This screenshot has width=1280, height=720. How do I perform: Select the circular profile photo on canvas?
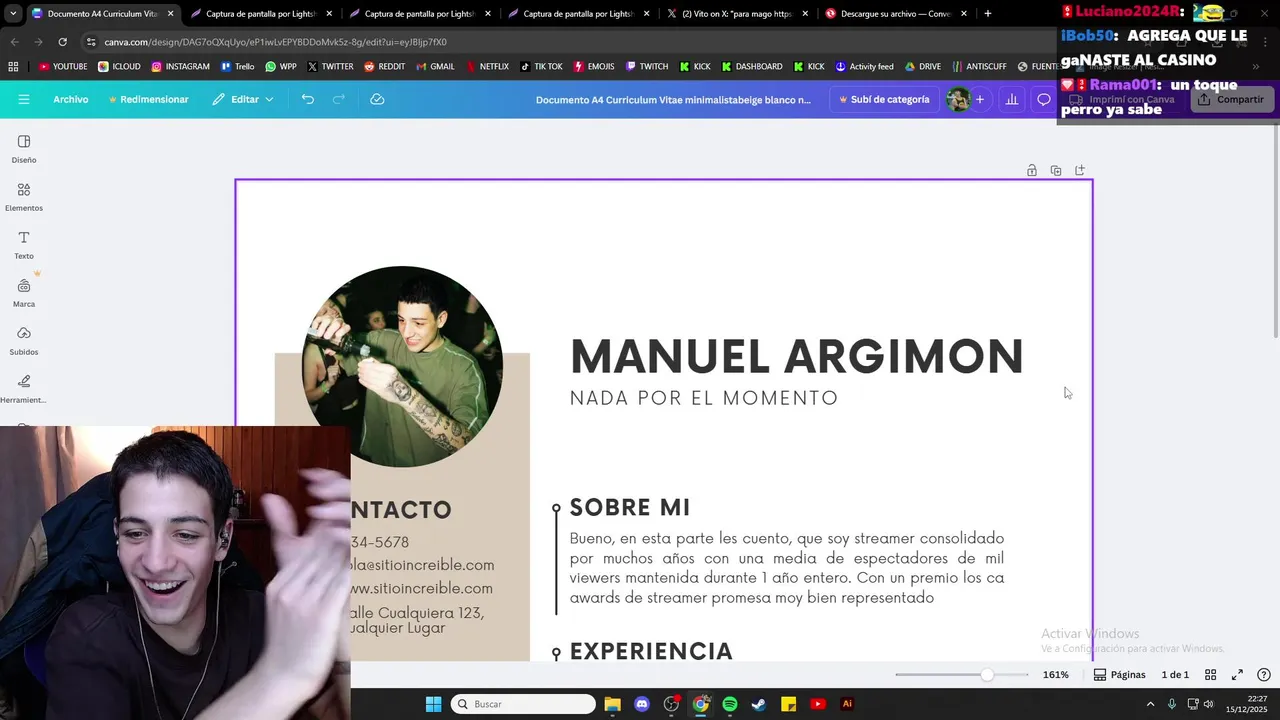pyautogui.click(x=402, y=366)
